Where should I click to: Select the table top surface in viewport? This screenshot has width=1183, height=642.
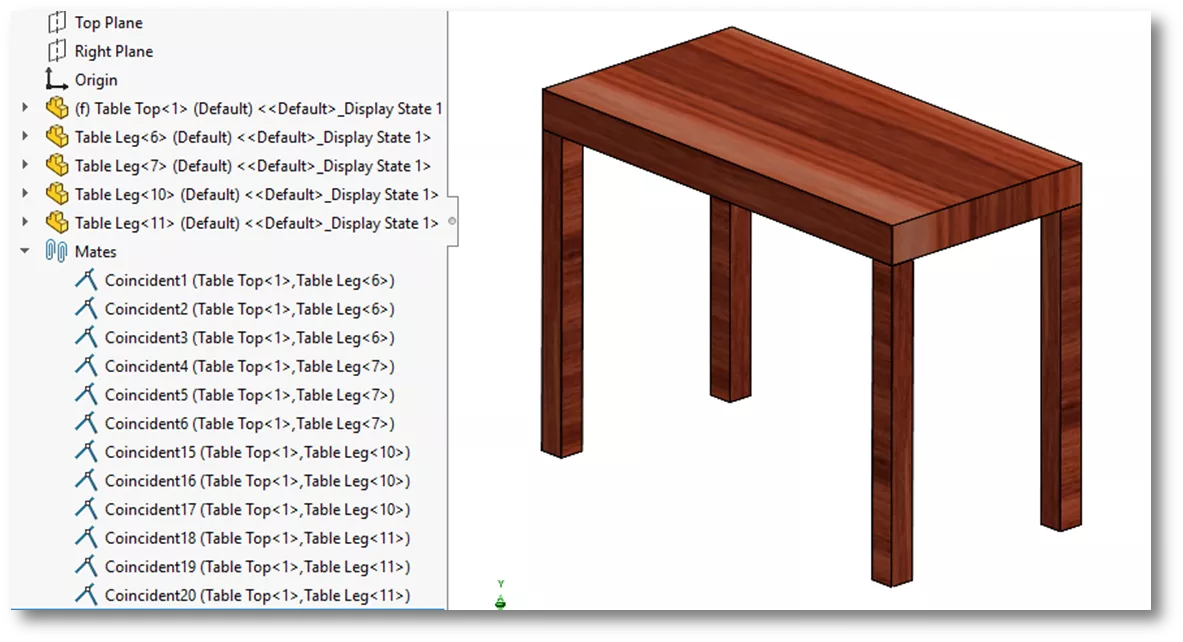(811, 124)
